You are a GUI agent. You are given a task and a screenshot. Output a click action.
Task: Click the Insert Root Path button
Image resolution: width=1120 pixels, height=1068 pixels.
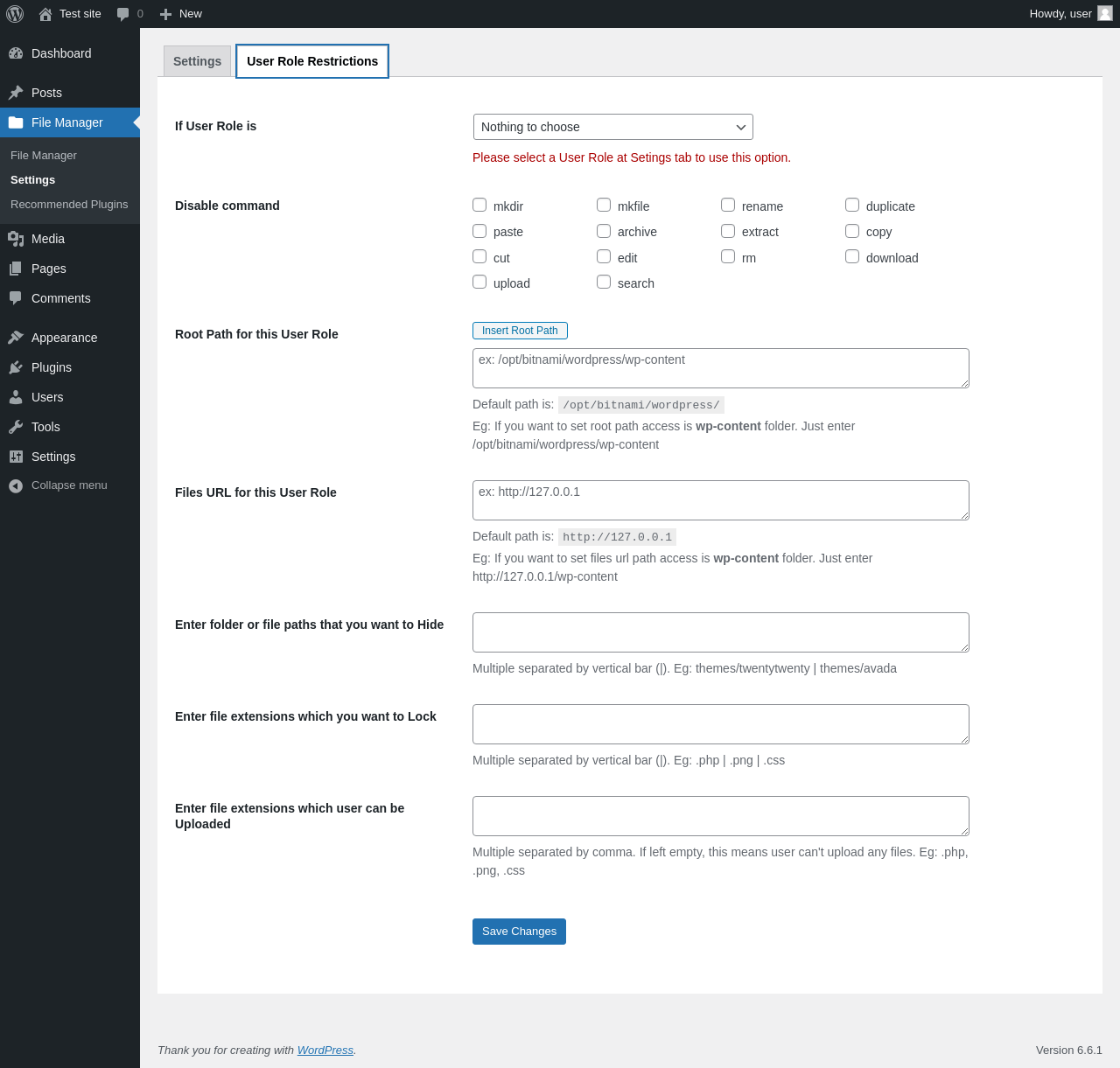520,331
